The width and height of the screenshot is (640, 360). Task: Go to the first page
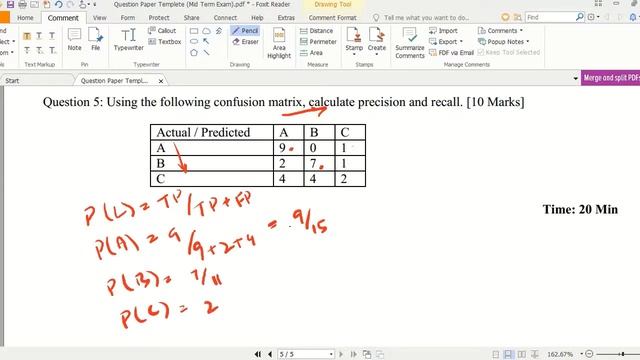pyautogui.click(x=258, y=354)
